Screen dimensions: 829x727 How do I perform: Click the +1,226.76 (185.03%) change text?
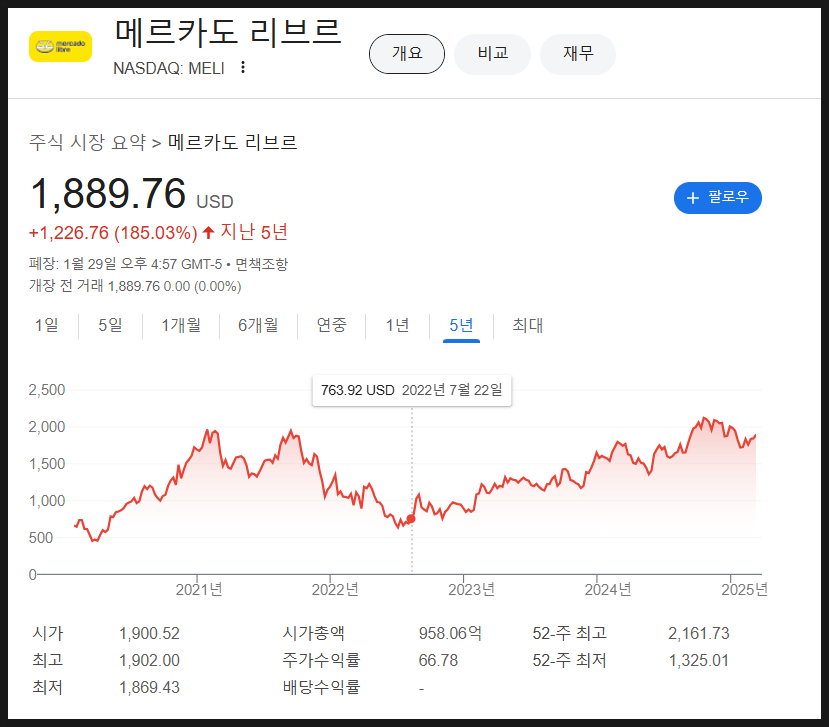pos(113,233)
